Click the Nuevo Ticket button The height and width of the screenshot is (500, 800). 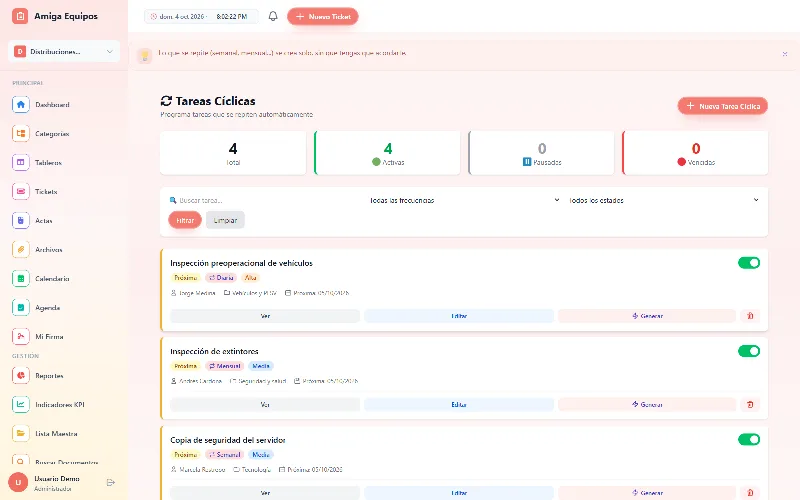[322, 16]
